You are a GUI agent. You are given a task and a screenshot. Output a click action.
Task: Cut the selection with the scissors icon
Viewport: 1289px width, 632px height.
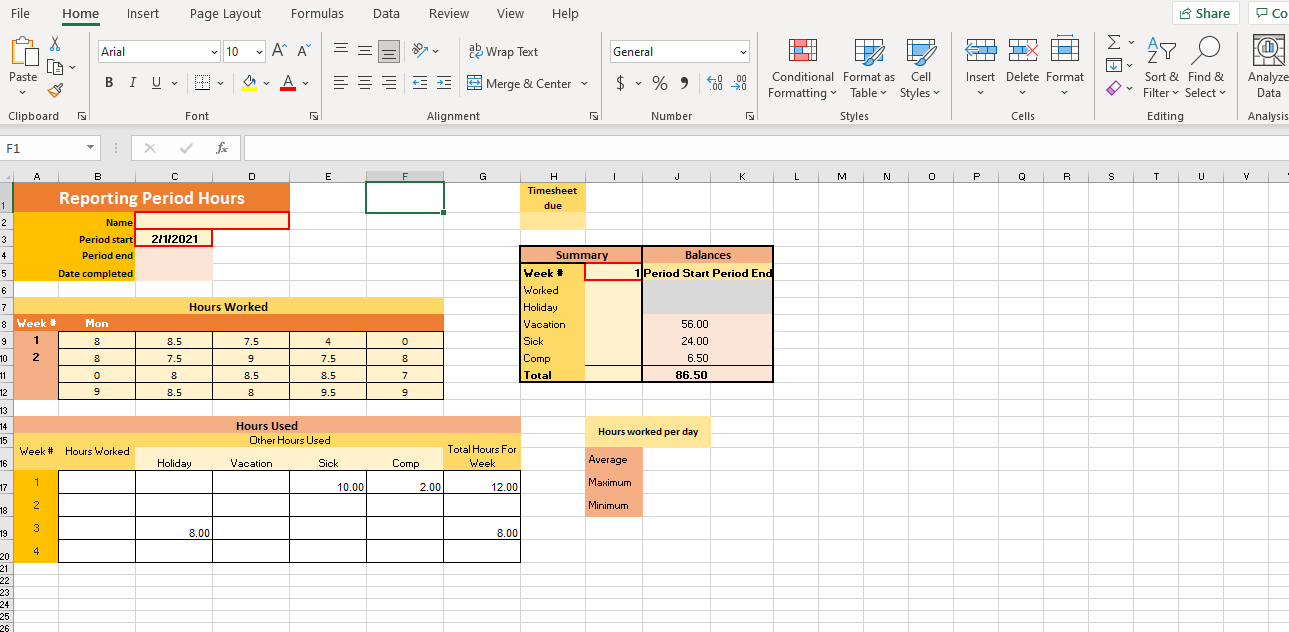[x=55, y=44]
